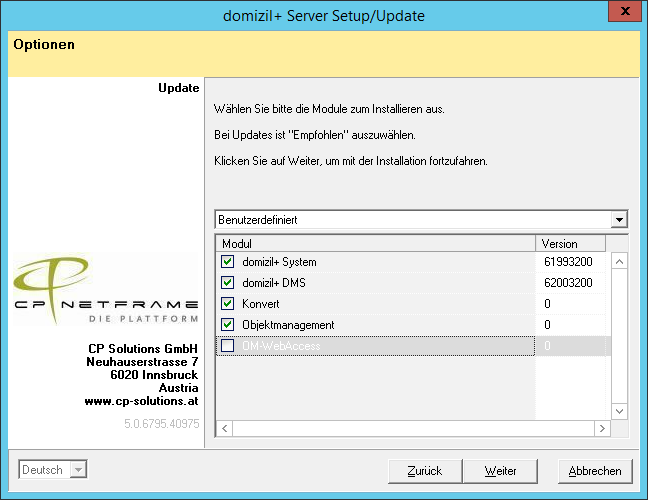Open the Benutzerdefiniert installation type dropdown

[619, 220]
